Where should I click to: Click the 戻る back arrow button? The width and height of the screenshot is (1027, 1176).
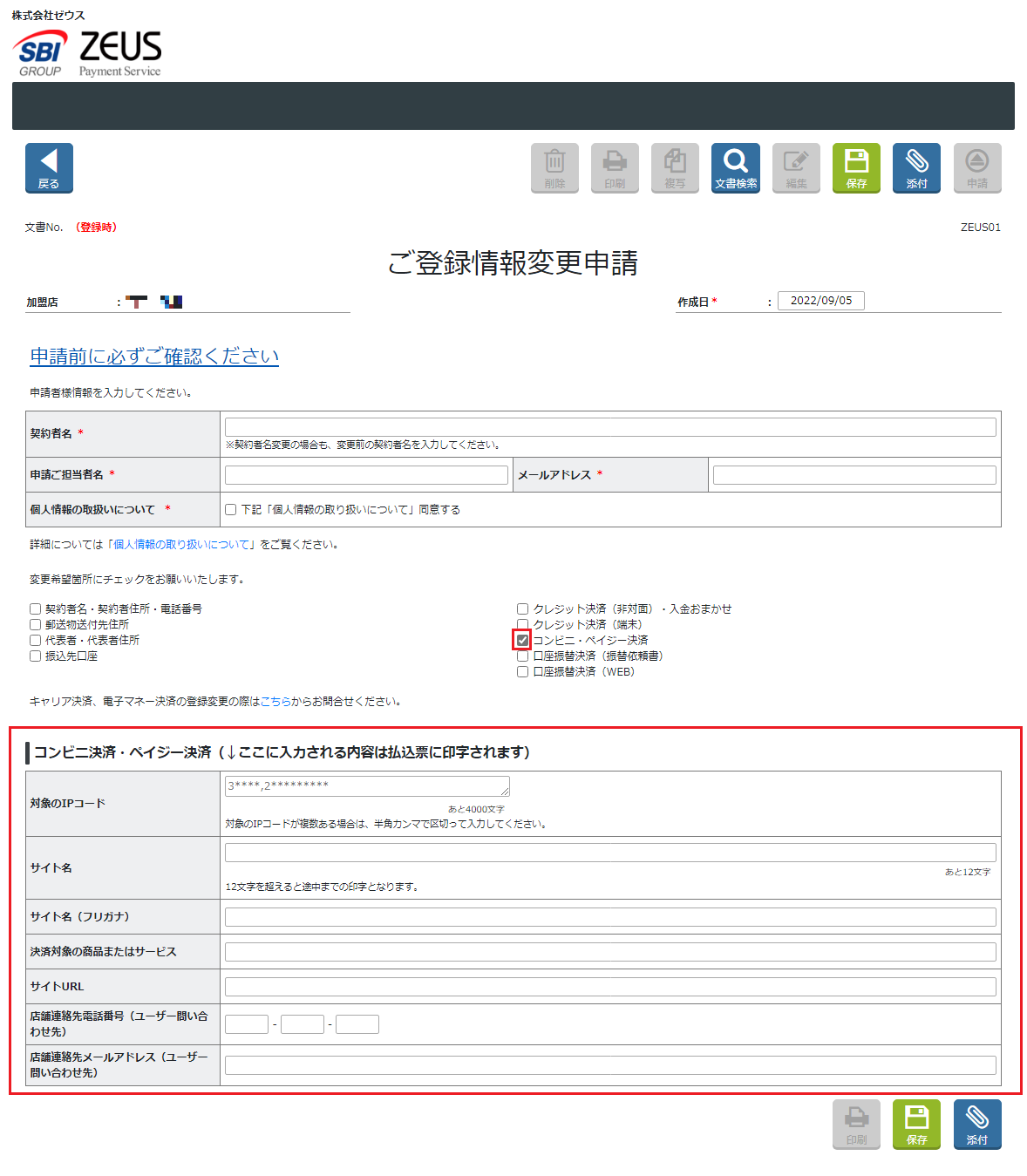(49, 167)
